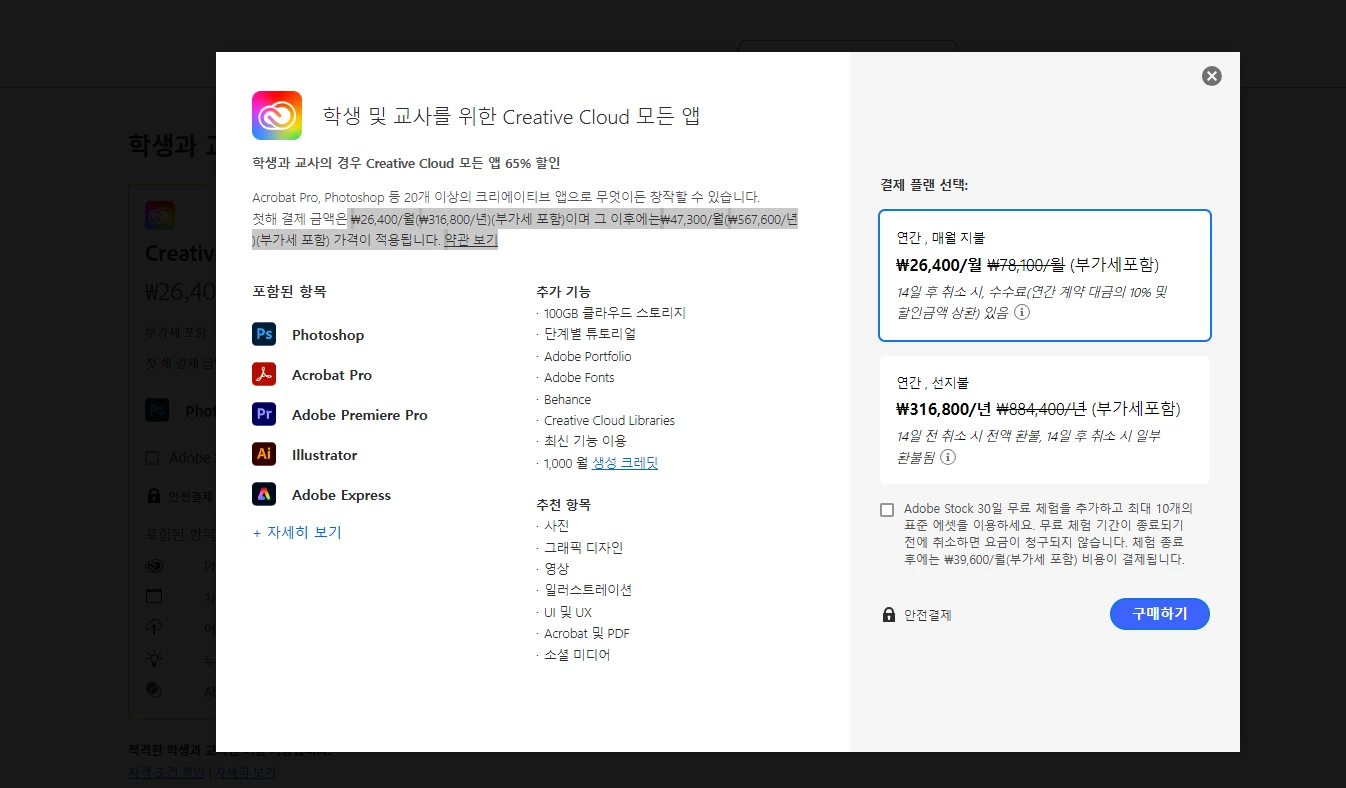Click the Adobe Premiere Pro Pr icon
Image resolution: width=1346 pixels, height=788 pixels.
pos(264,414)
